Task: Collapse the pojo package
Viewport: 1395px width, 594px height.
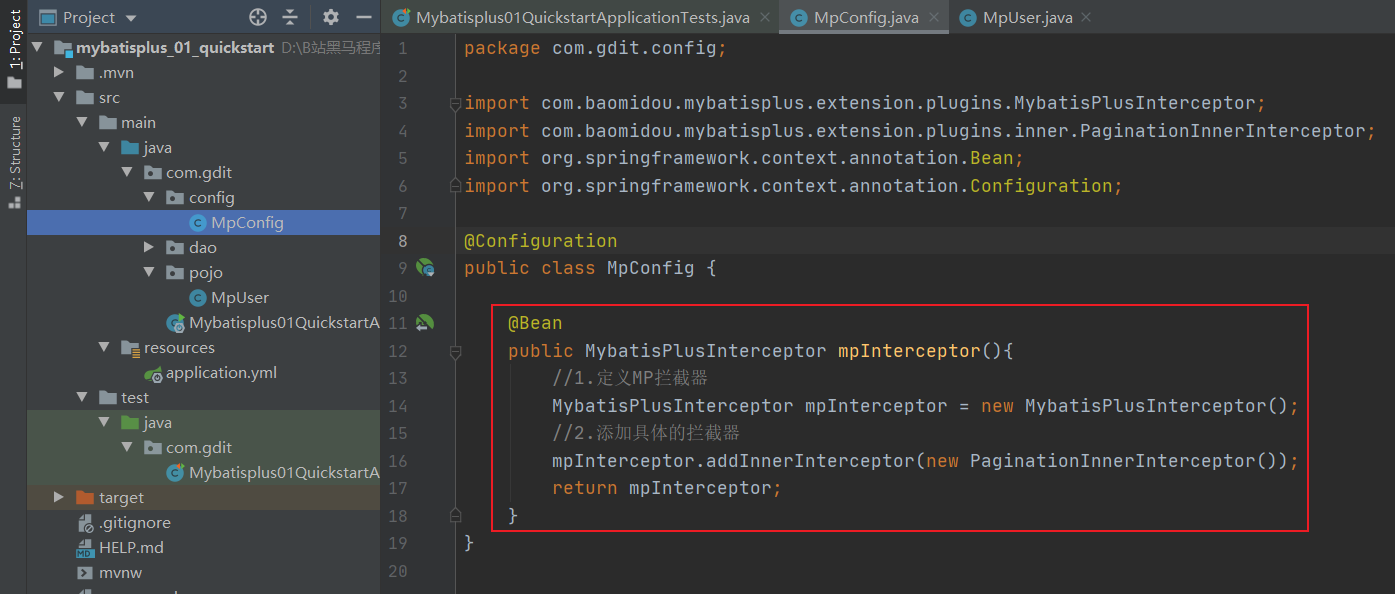Action: (x=147, y=272)
